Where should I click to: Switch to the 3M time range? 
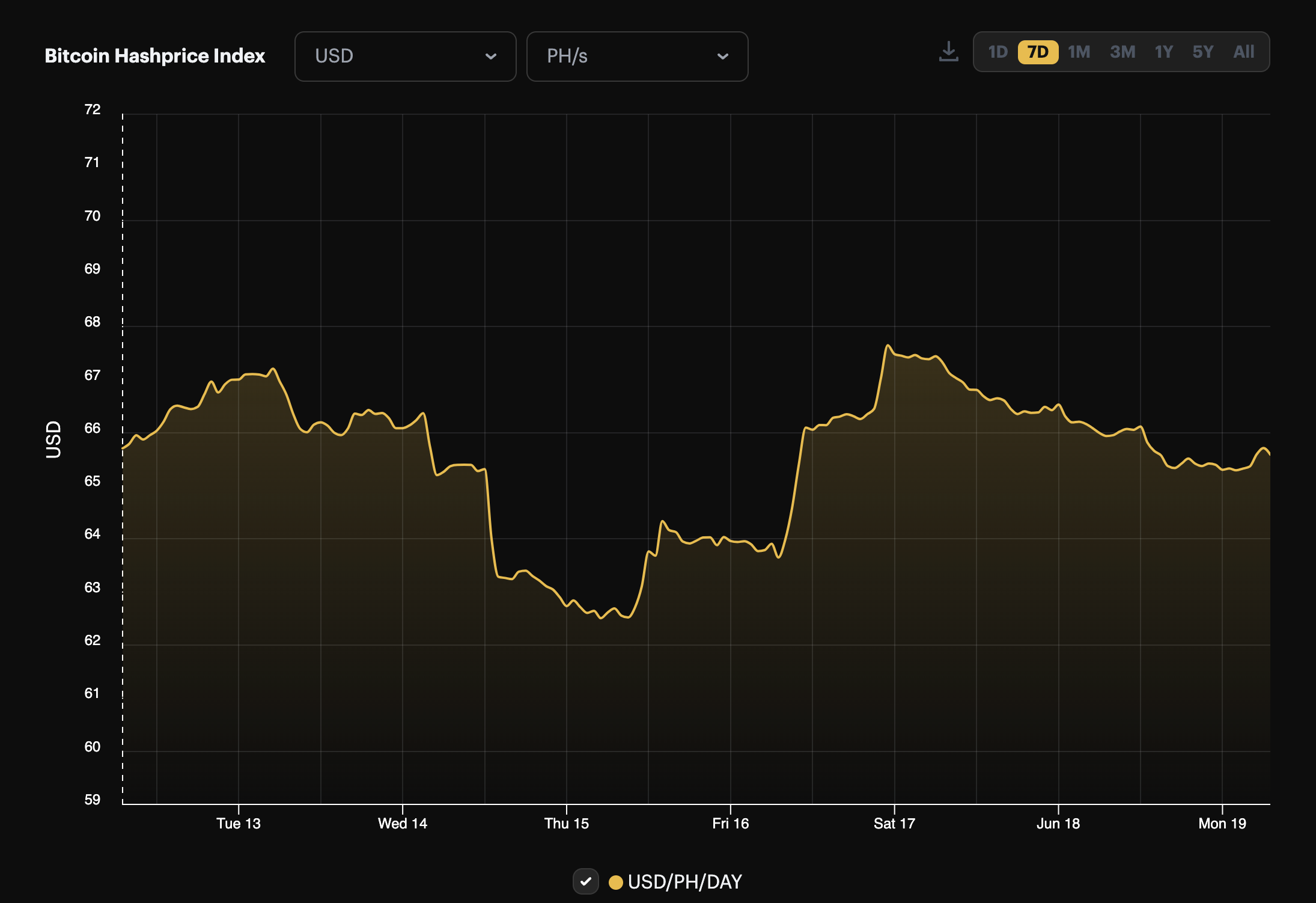click(1123, 52)
